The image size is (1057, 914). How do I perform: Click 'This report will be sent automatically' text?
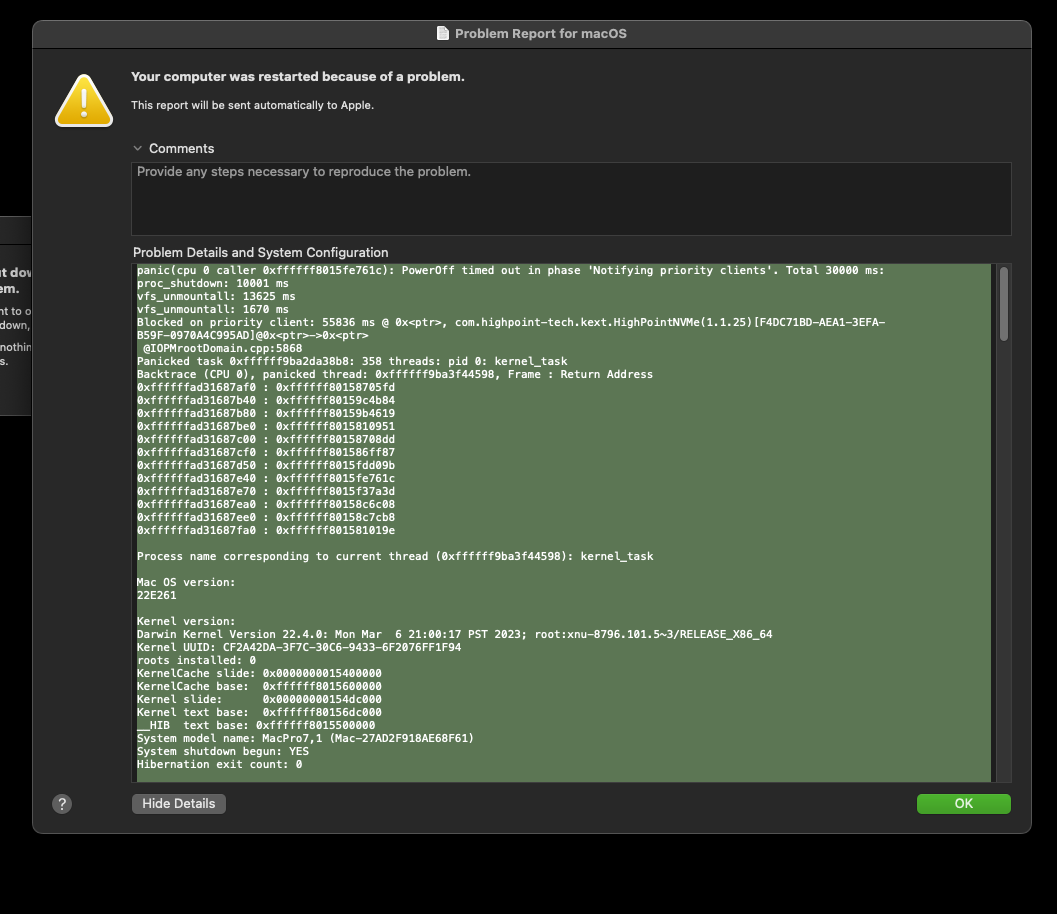(252, 105)
